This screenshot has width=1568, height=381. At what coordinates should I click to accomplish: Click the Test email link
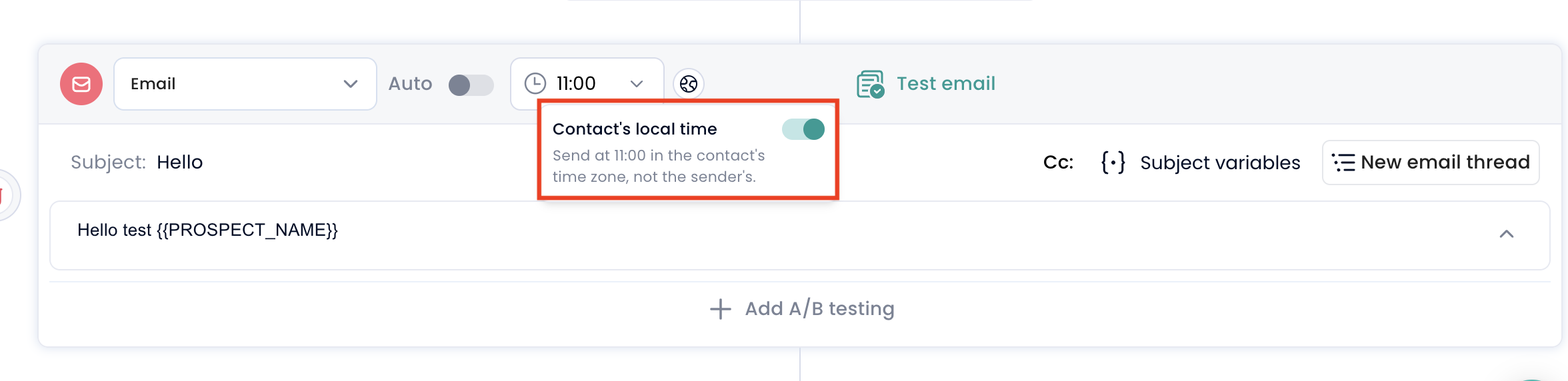pyautogui.click(x=945, y=84)
